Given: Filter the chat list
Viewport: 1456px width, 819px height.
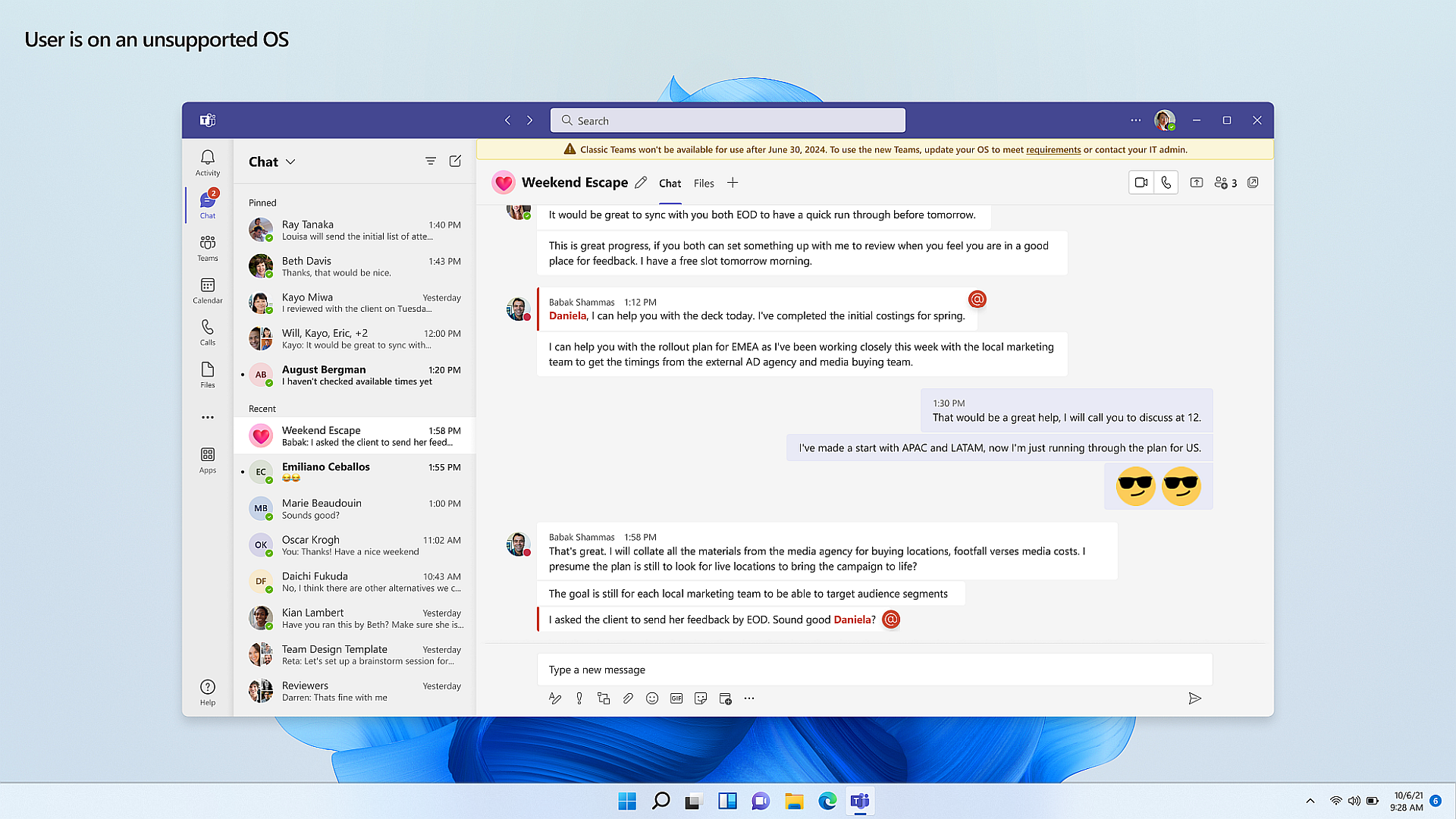Looking at the screenshot, I should [430, 161].
